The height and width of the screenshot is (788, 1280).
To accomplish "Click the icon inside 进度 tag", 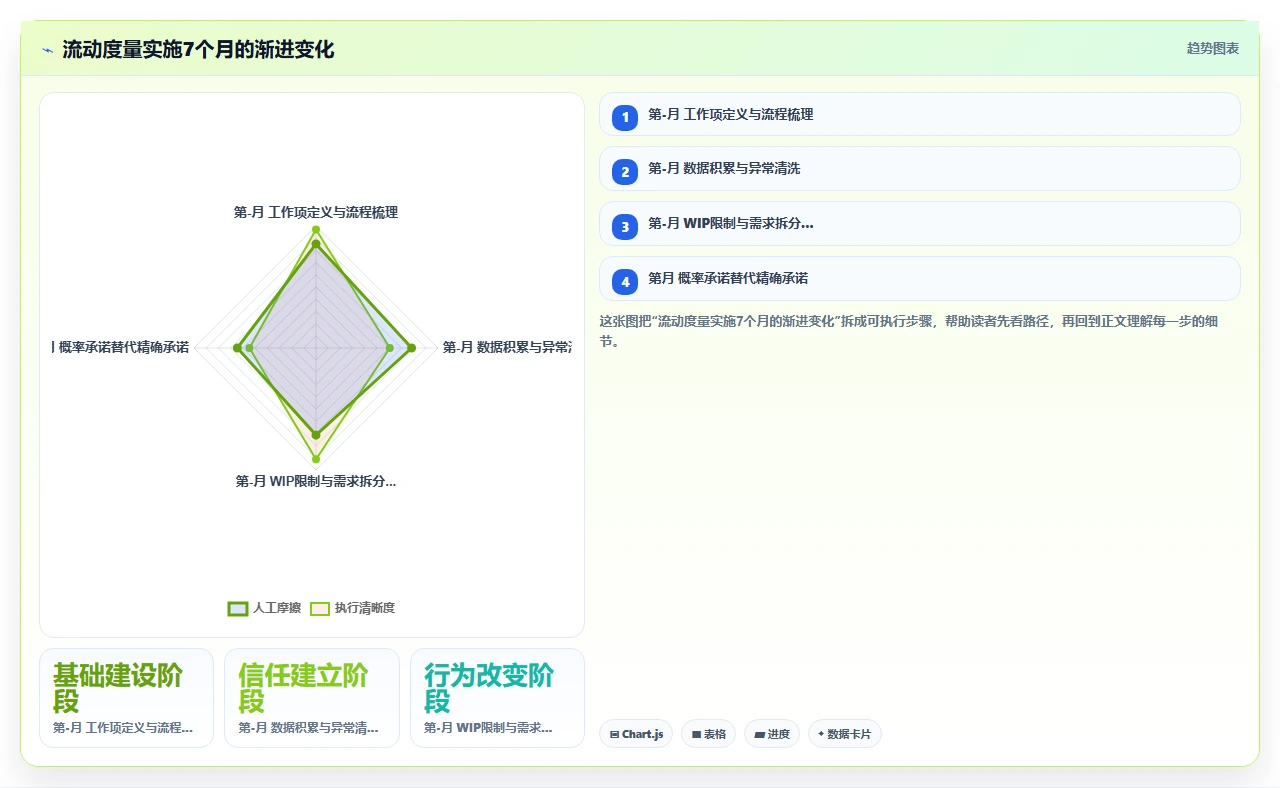I will [759, 734].
